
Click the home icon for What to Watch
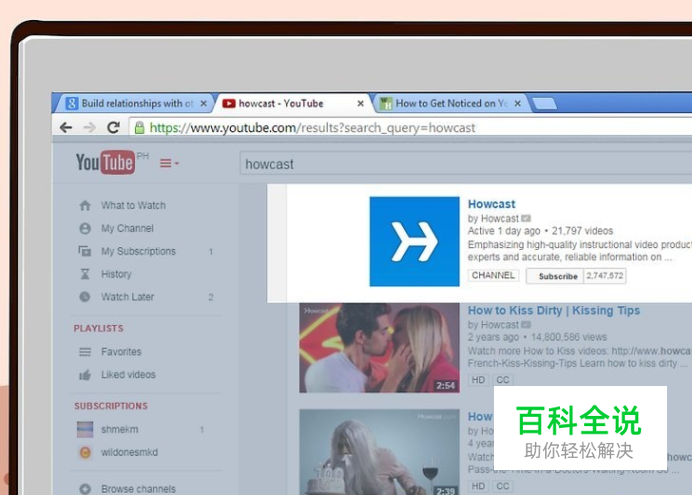click(x=85, y=206)
